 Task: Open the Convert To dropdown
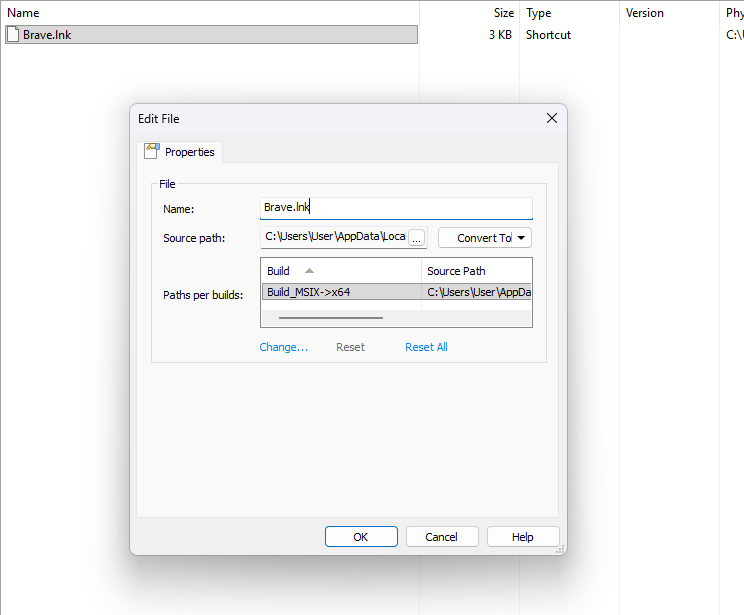484,238
